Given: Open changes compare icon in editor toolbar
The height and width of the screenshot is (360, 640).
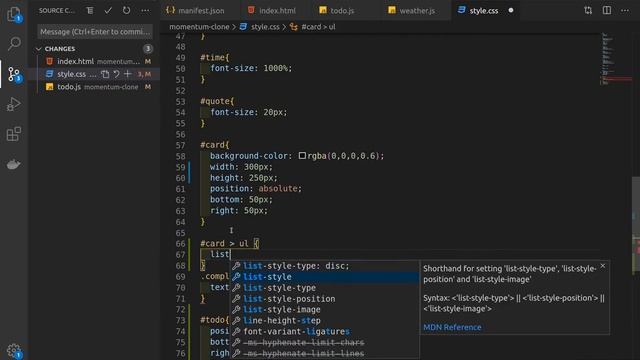Looking at the screenshot, I should [588, 11].
